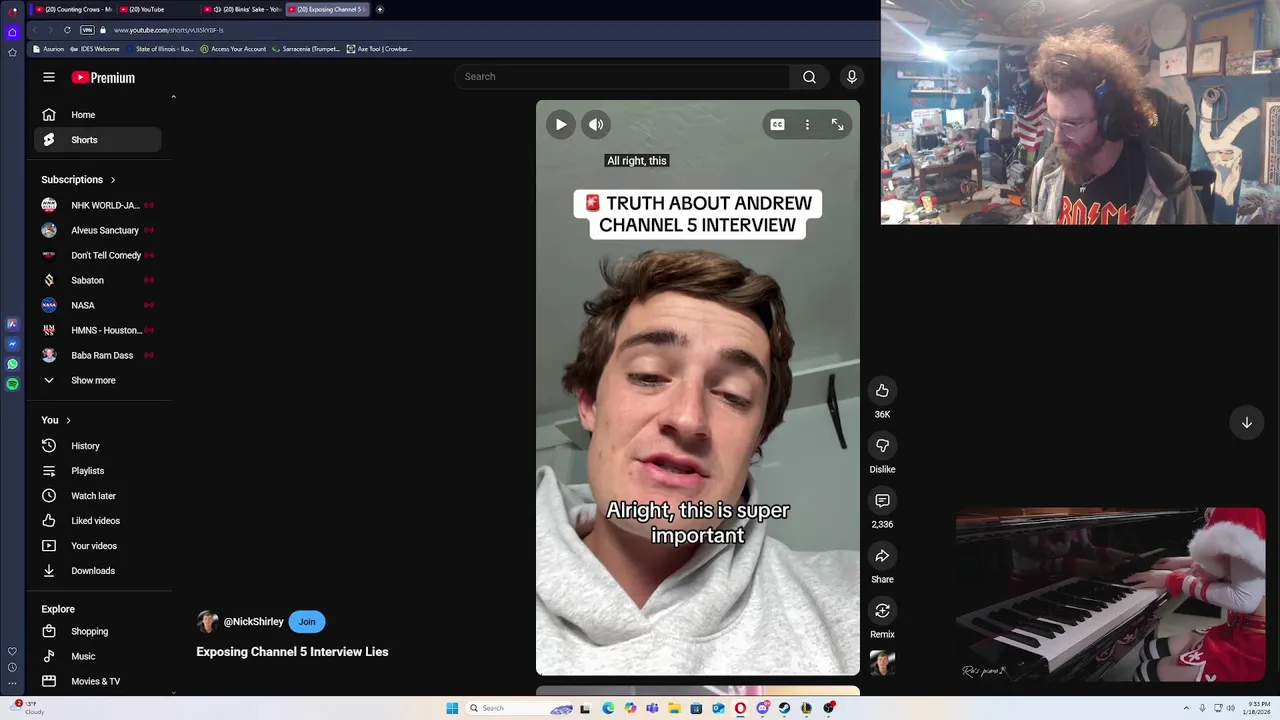Open Your videos
This screenshot has width=1280, height=720.
click(97, 546)
